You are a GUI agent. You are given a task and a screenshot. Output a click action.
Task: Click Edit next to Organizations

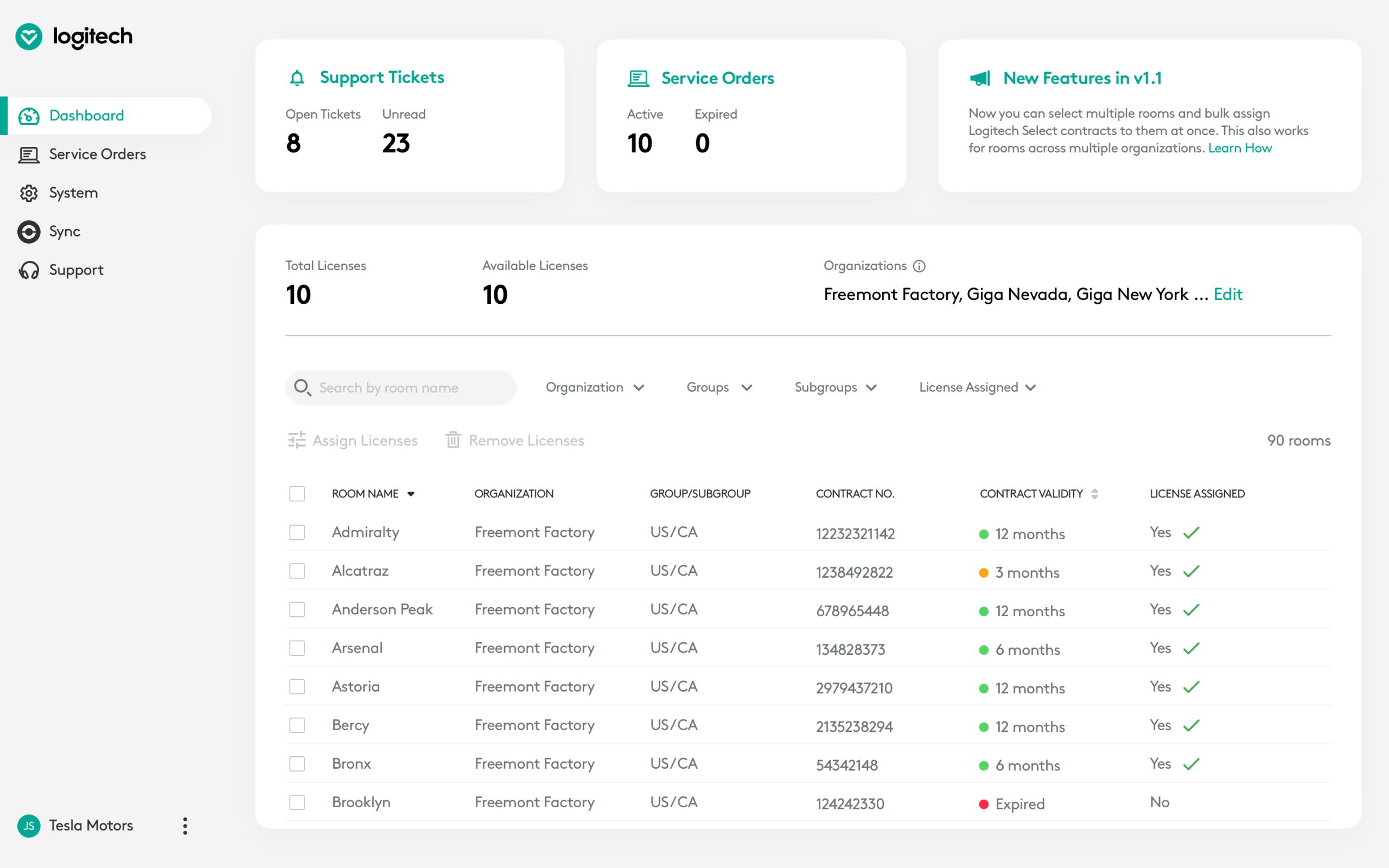(x=1228, y=295)
